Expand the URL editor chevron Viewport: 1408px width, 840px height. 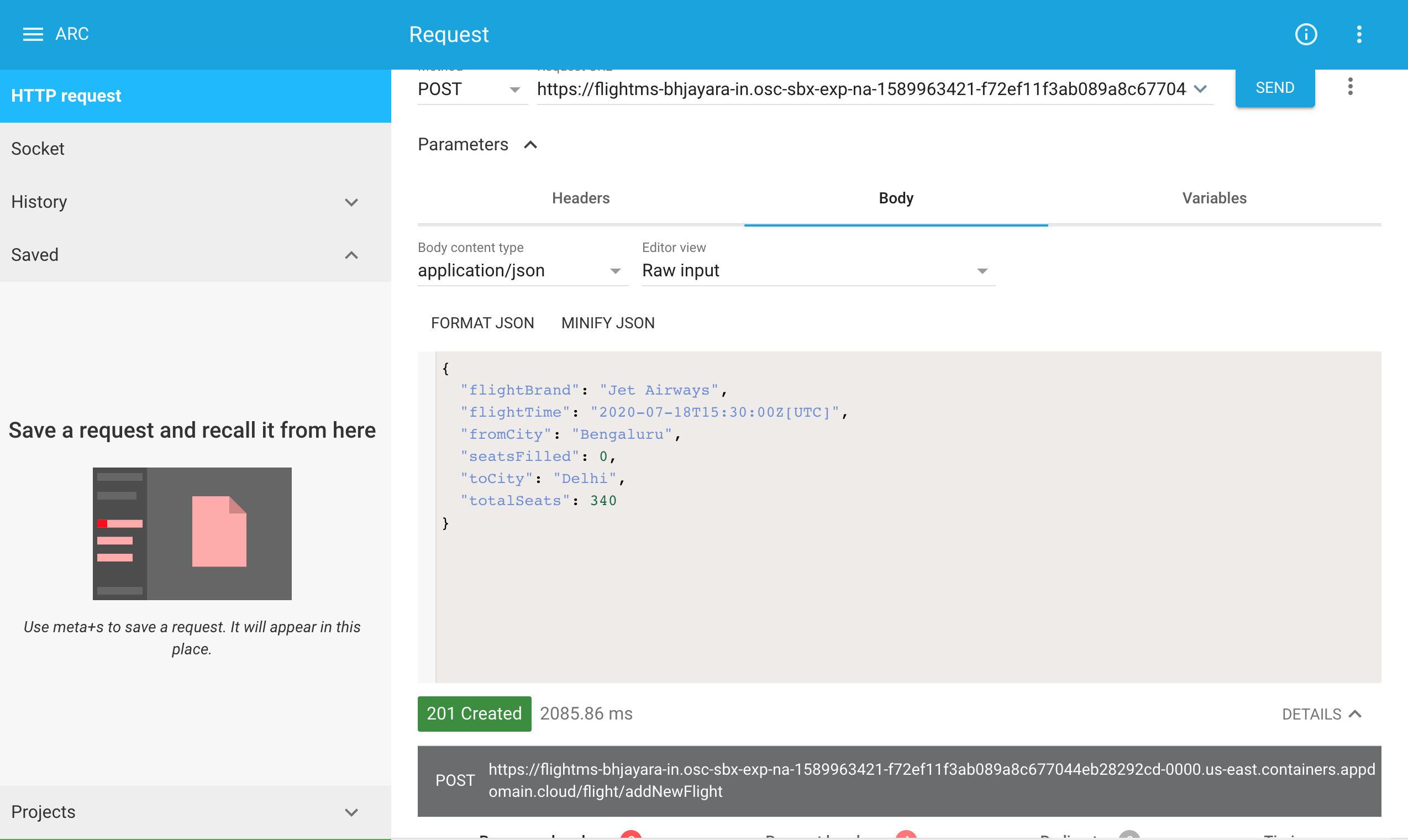[1200, 89]
